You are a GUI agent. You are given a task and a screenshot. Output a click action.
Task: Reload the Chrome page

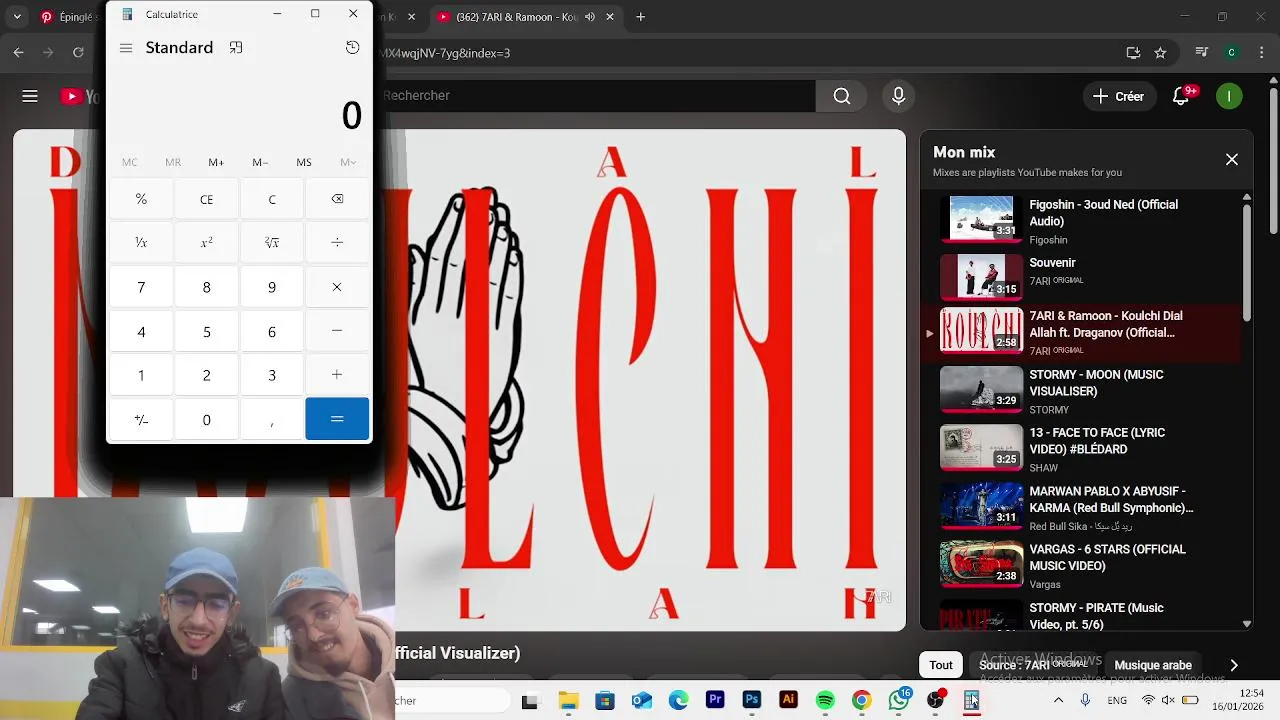[78, 53]
